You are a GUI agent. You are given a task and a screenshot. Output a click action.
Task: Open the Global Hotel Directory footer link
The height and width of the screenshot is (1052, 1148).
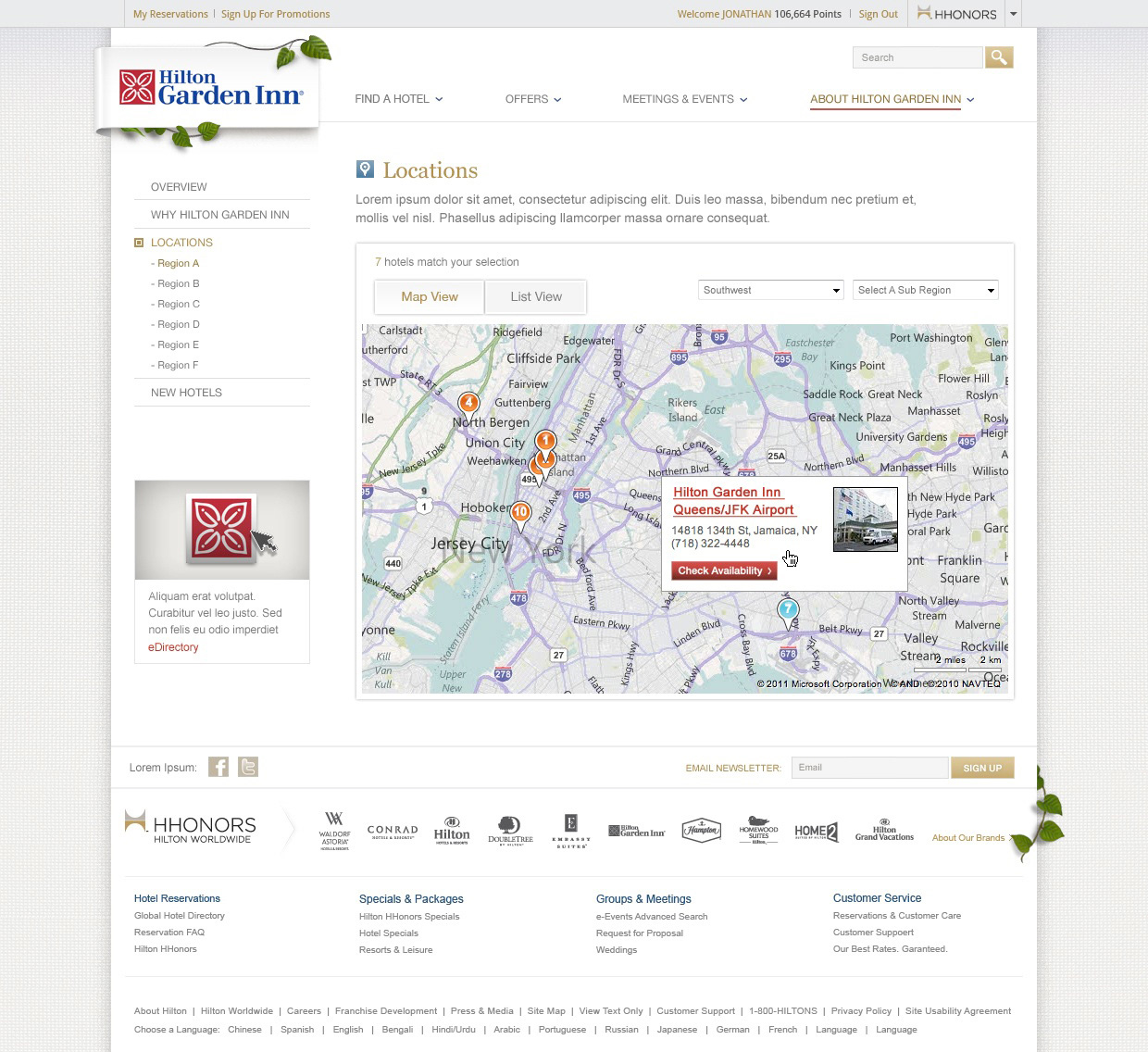click(180, 916)
